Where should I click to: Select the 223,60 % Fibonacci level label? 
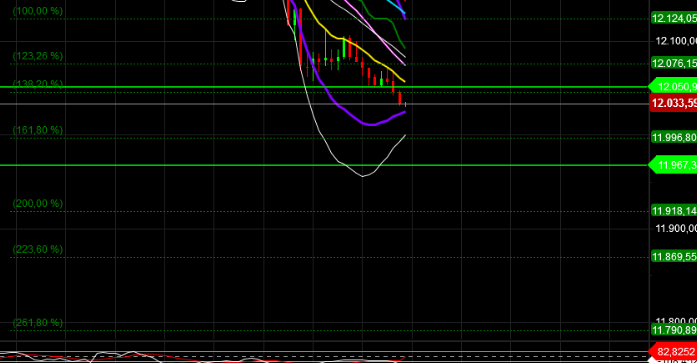38,249
